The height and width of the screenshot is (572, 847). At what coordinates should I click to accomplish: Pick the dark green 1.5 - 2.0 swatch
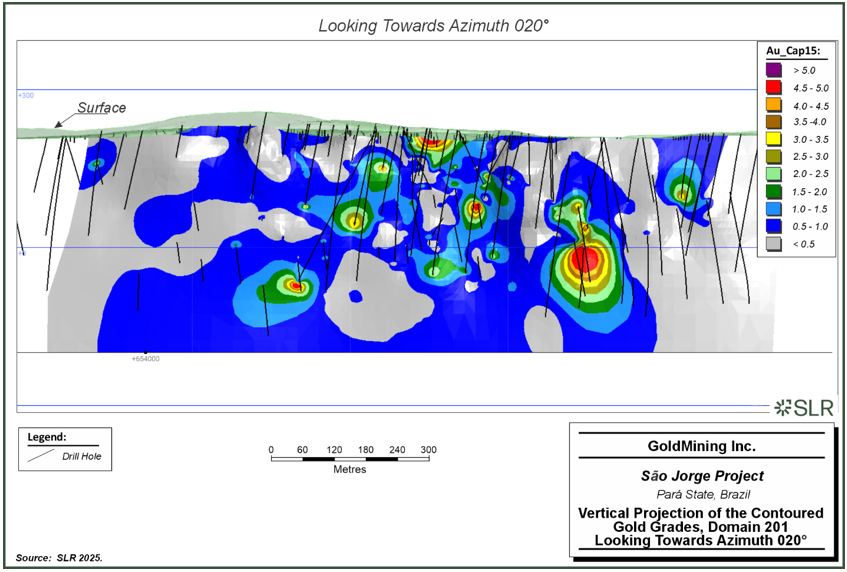(x=774, y=191)
